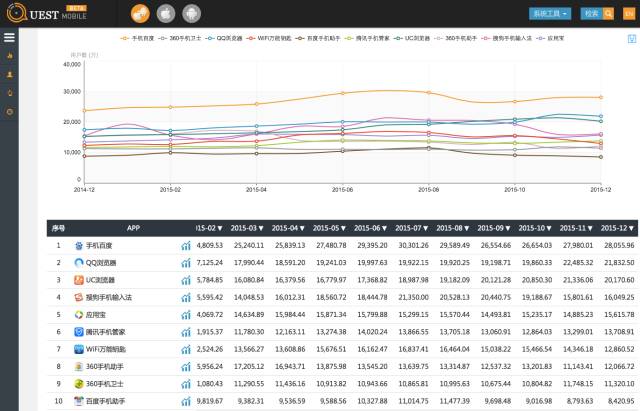Toggle 搜狗手机输入法 series in chart legend
Screen dimensions: 640x411
pos(507,38)
